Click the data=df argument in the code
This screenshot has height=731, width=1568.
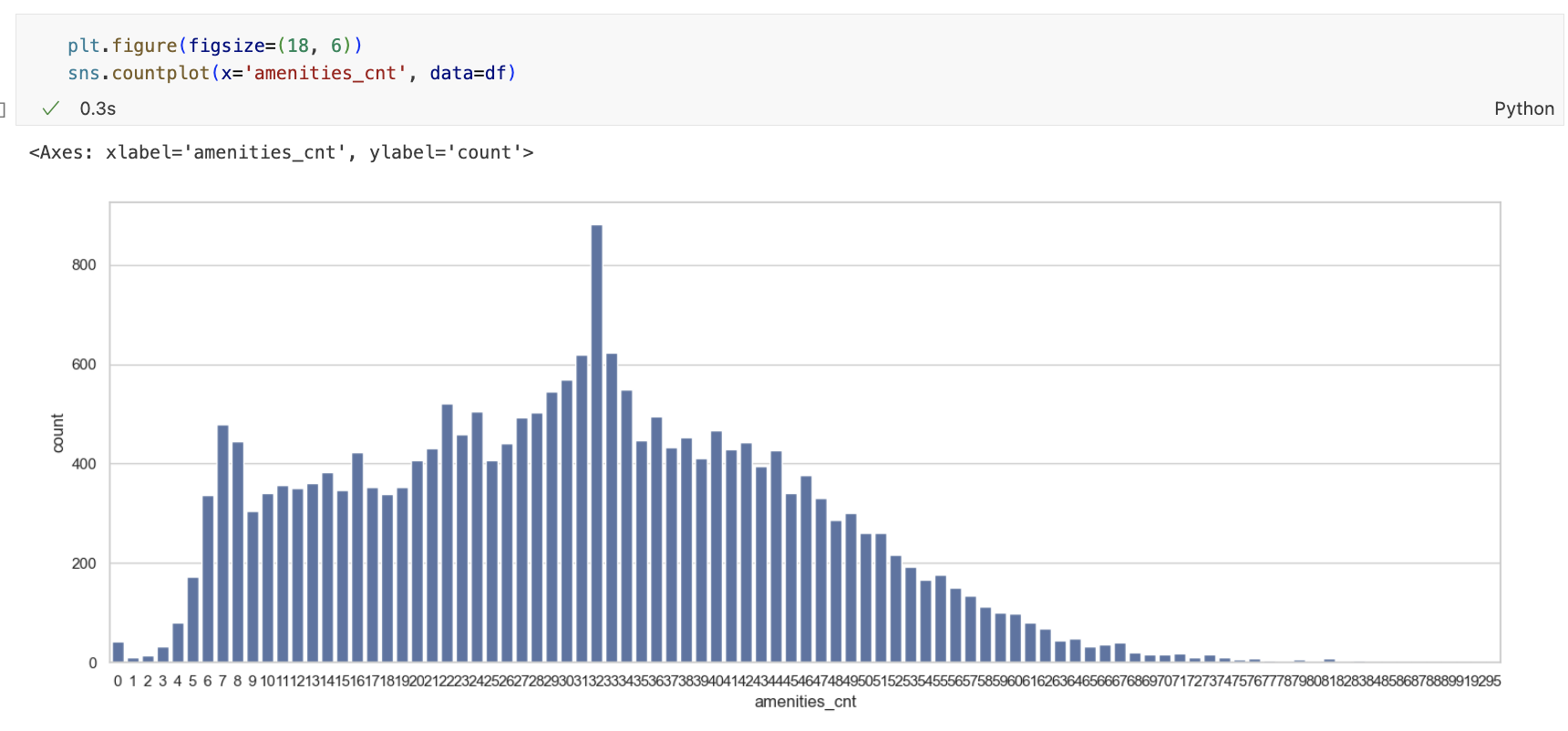coord(468,73)
